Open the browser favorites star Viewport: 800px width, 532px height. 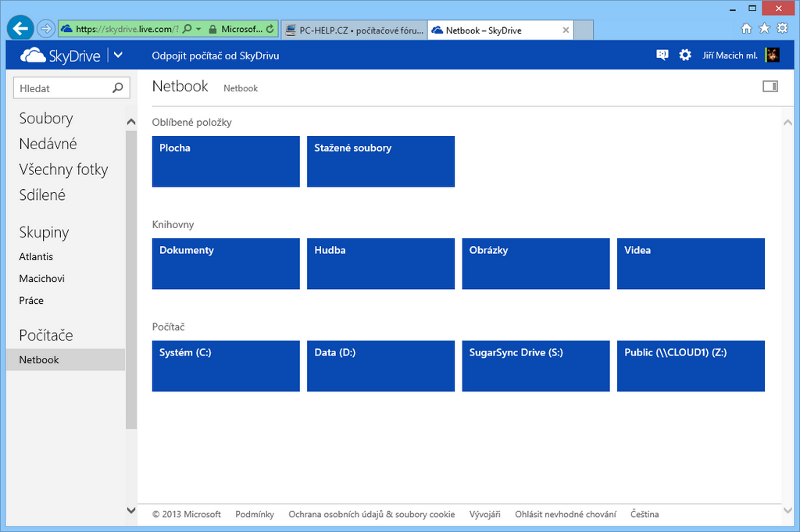click(764, 29)
